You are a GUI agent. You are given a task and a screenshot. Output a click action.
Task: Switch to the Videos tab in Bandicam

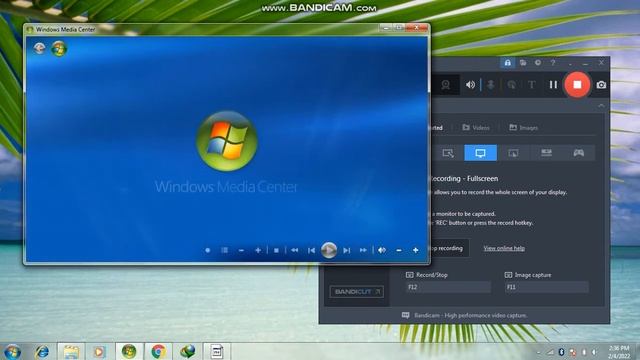pos(476,128)
